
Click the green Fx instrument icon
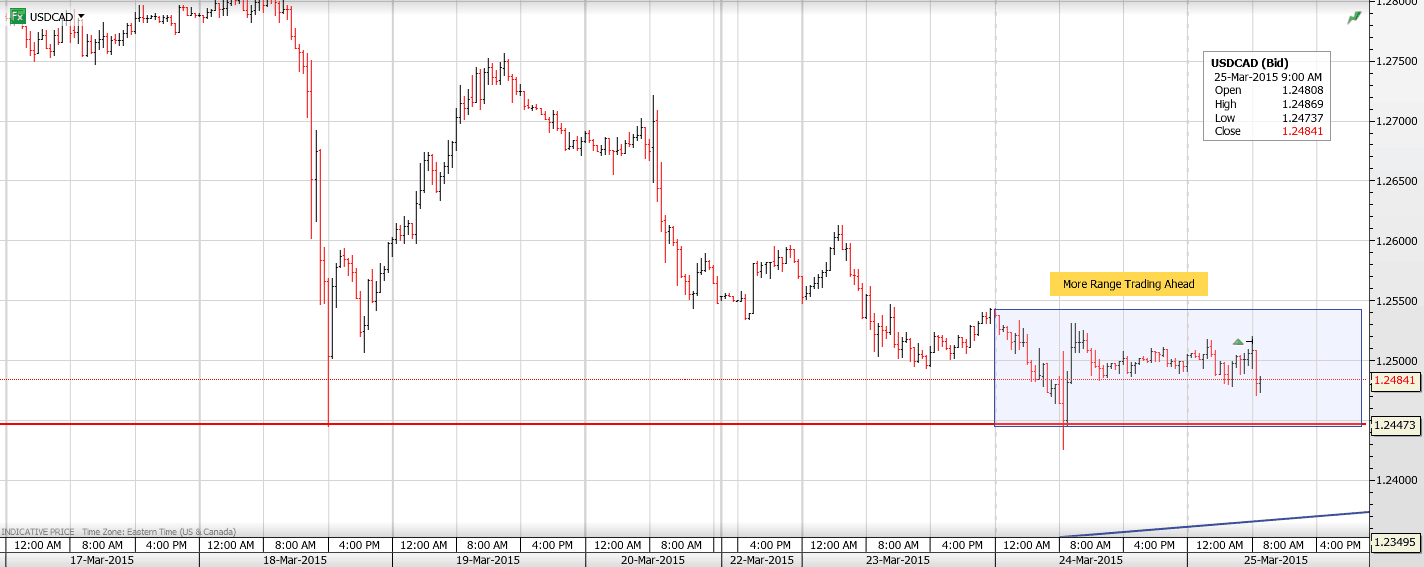click(17, 17)
